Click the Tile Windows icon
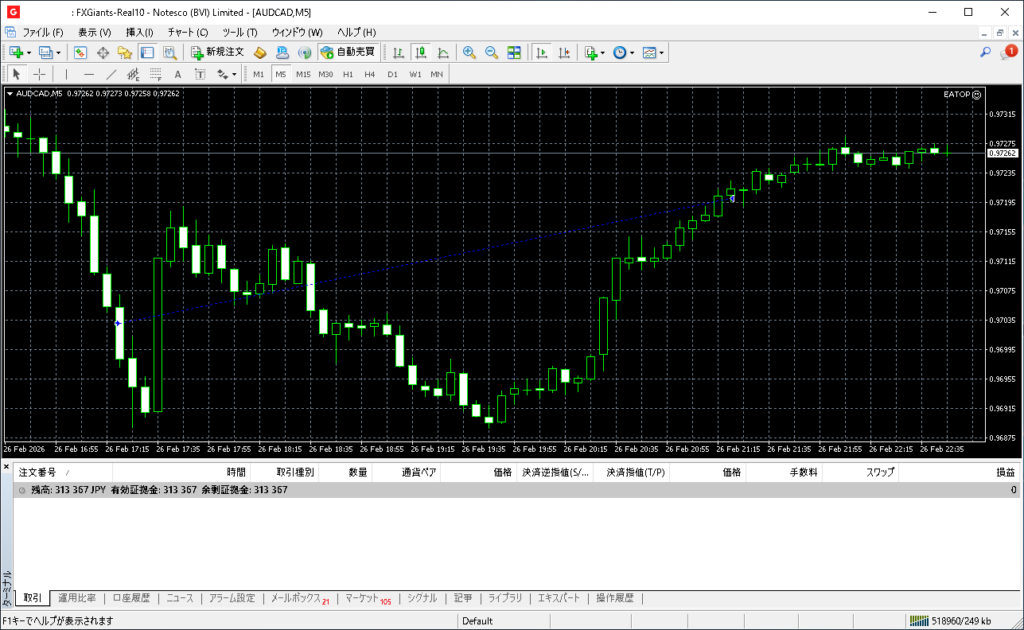The height and width of the screenshot is (630, 1024). click(x=514, y=52)
